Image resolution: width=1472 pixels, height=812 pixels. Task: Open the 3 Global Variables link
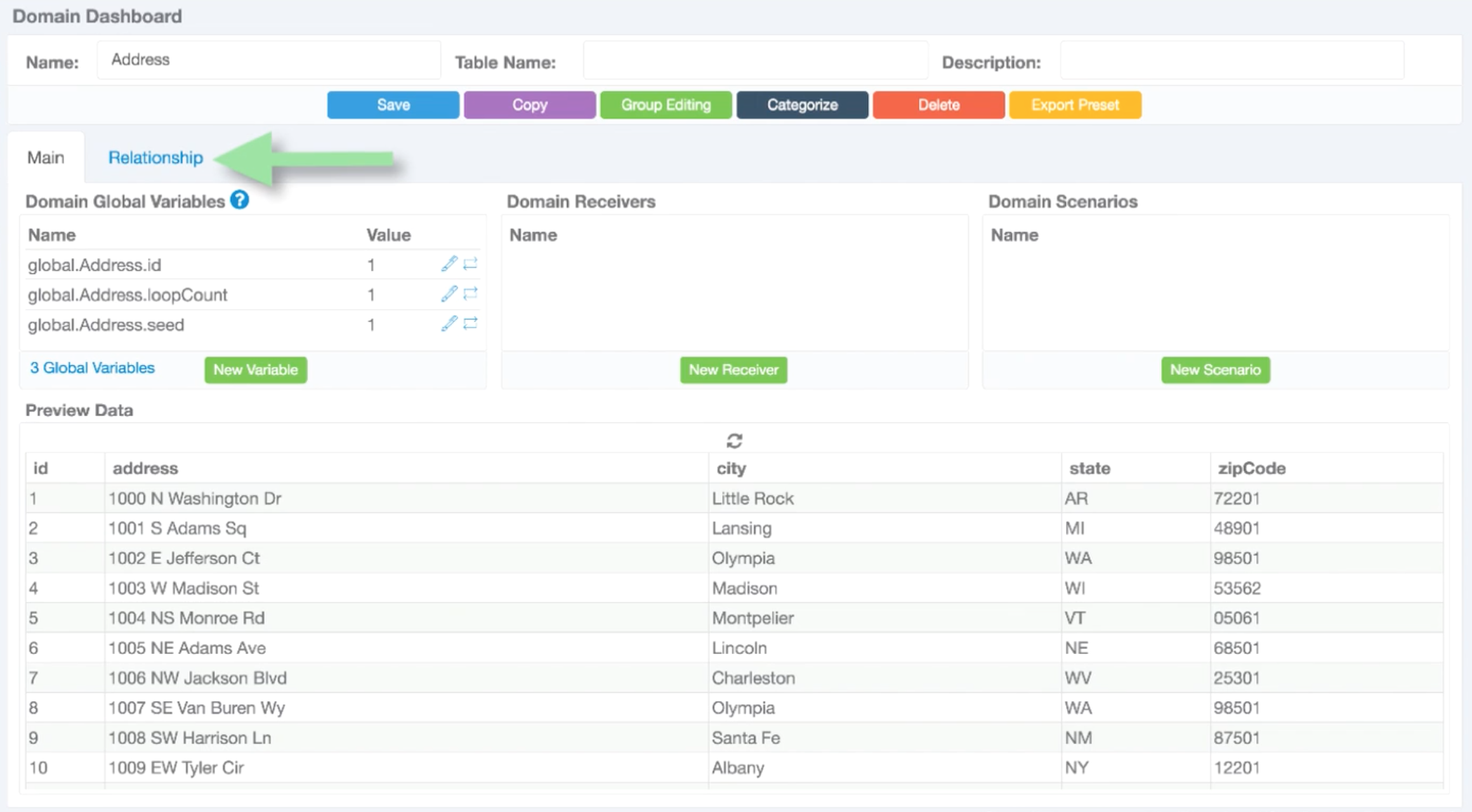(x=93, y=368)
